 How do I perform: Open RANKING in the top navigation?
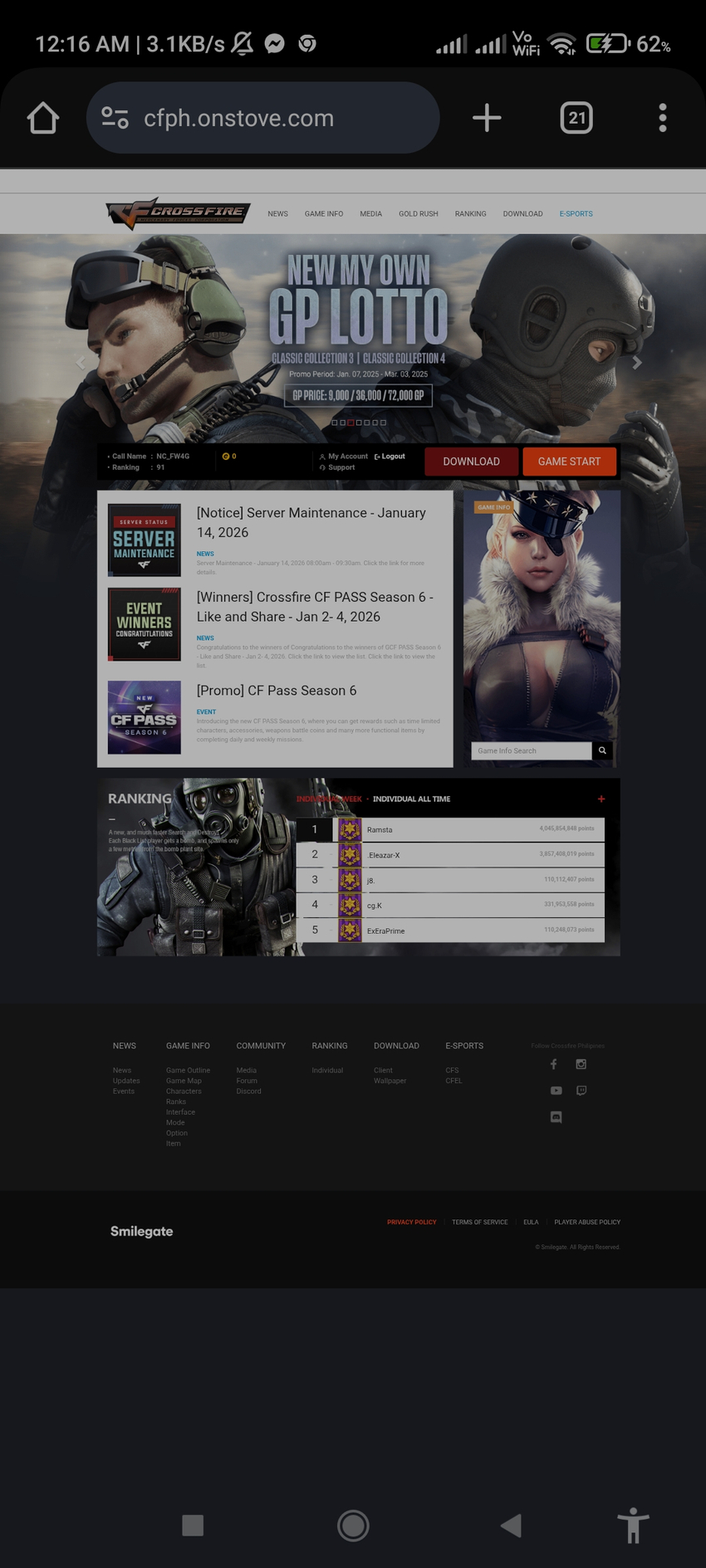point(470,214)
